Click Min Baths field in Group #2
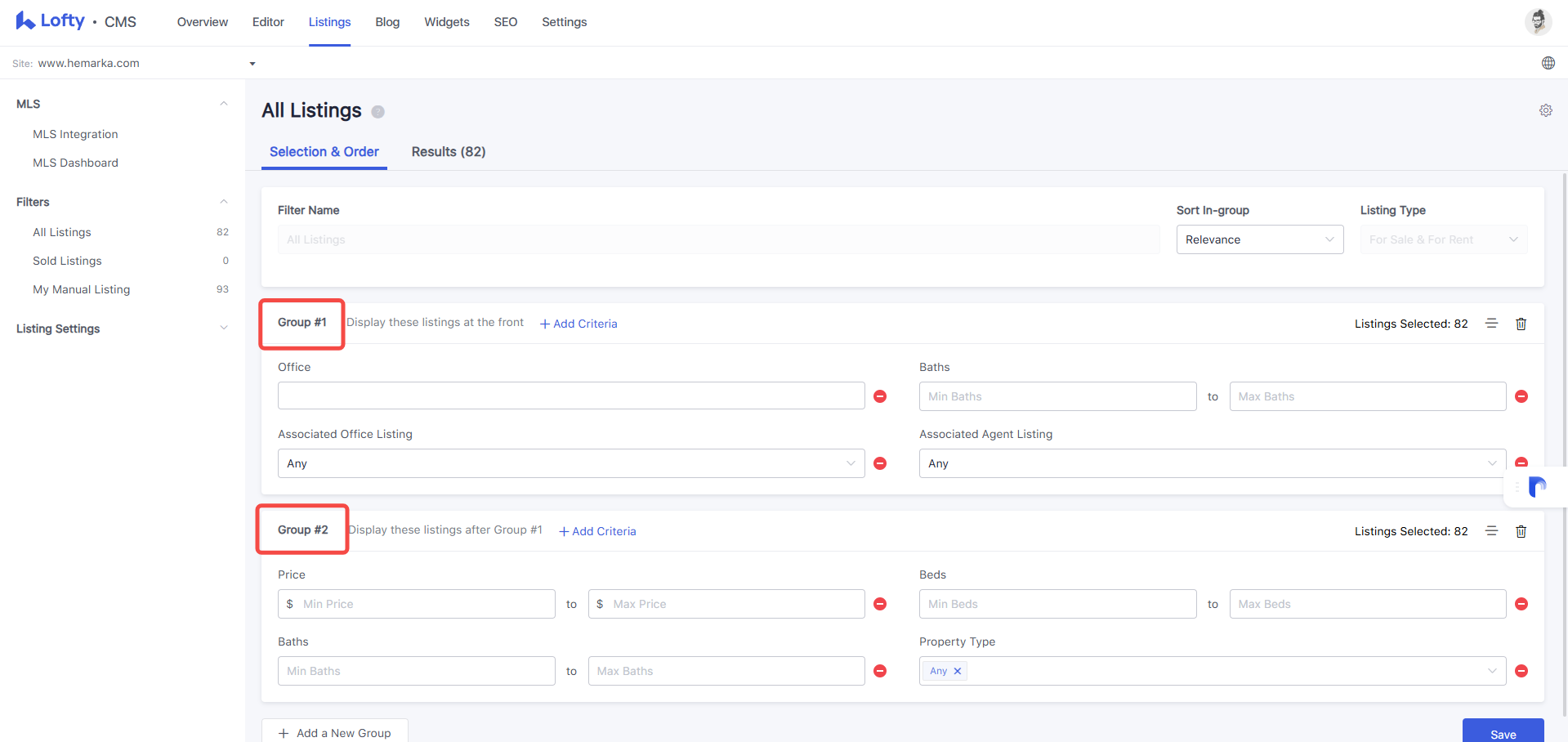This screenshot has height=742, width=1568. tap(417, 671)
